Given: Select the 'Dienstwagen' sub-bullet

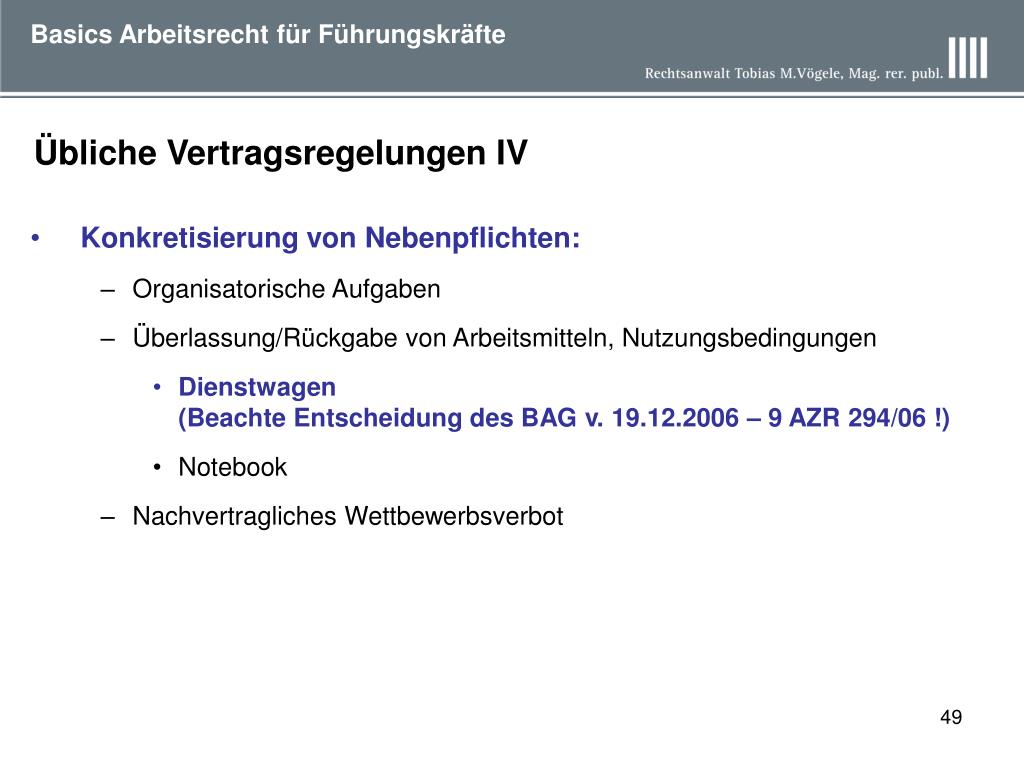Looking at the screenshot, I should (x=257, y=387).
